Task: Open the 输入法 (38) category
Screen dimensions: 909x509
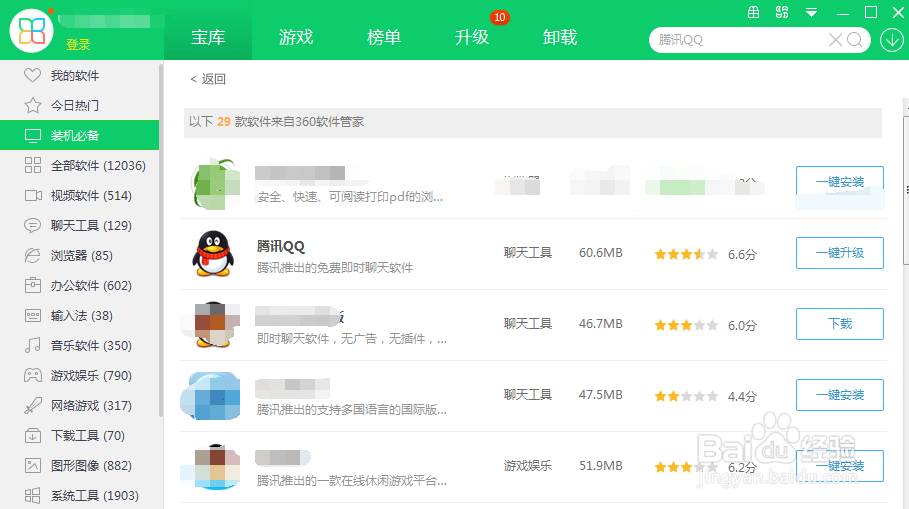Action: click(x=79, y=316)
